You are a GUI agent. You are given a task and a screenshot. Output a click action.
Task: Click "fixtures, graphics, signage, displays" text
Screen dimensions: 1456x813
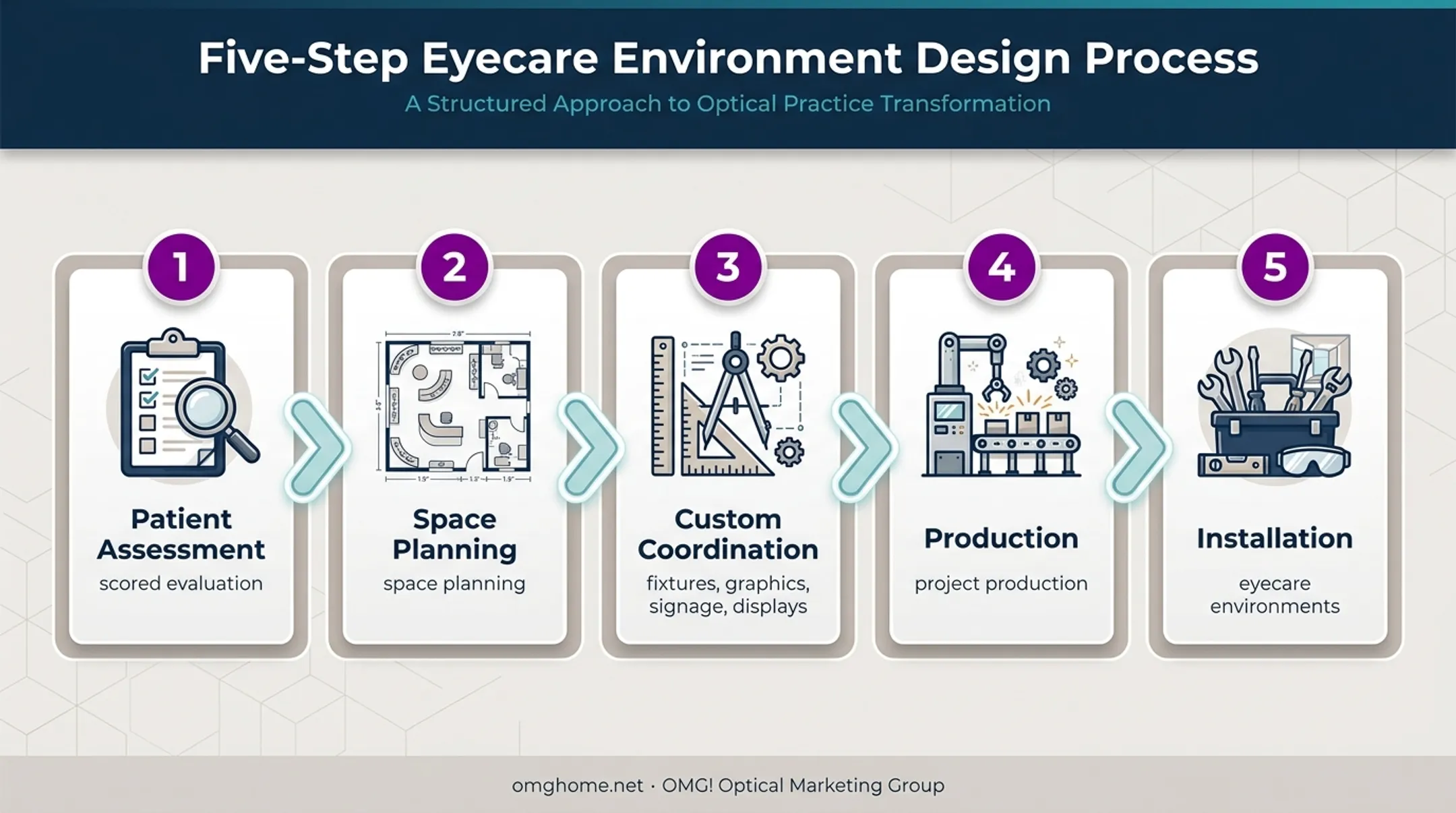[x=728, y=595]
